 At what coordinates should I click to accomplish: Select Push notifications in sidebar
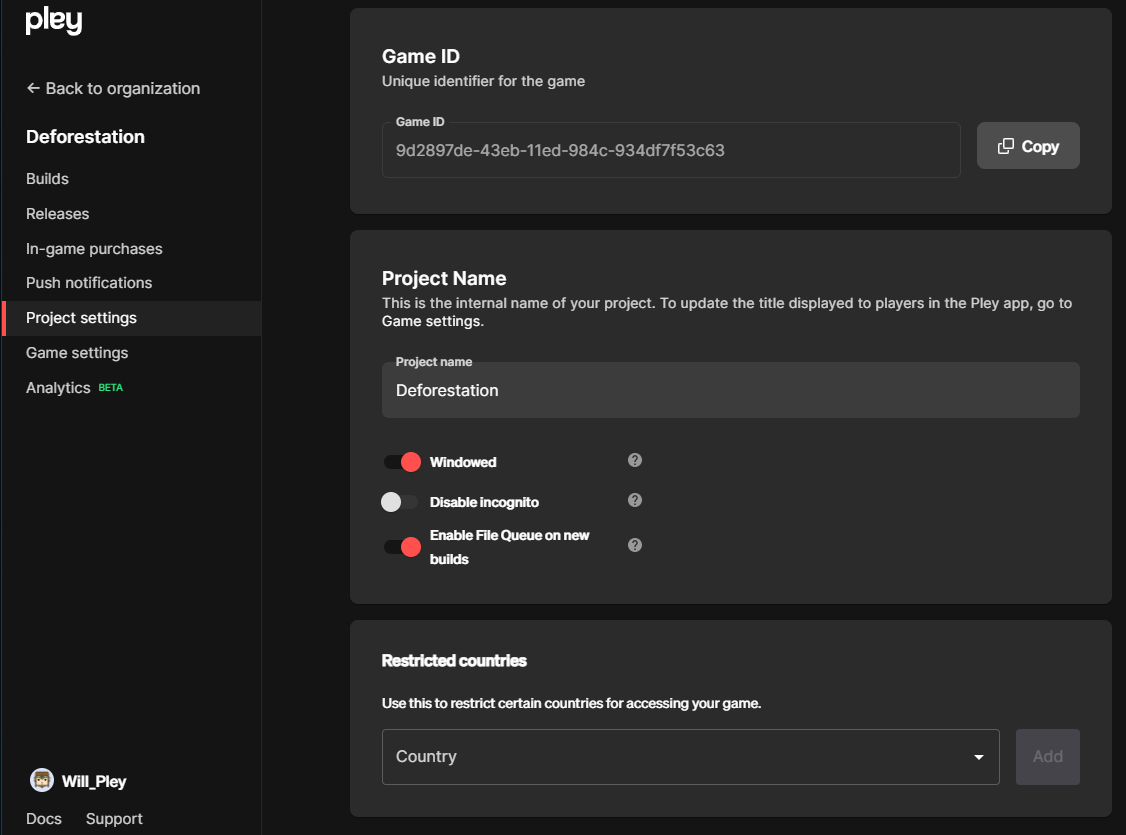coord(89,283)
